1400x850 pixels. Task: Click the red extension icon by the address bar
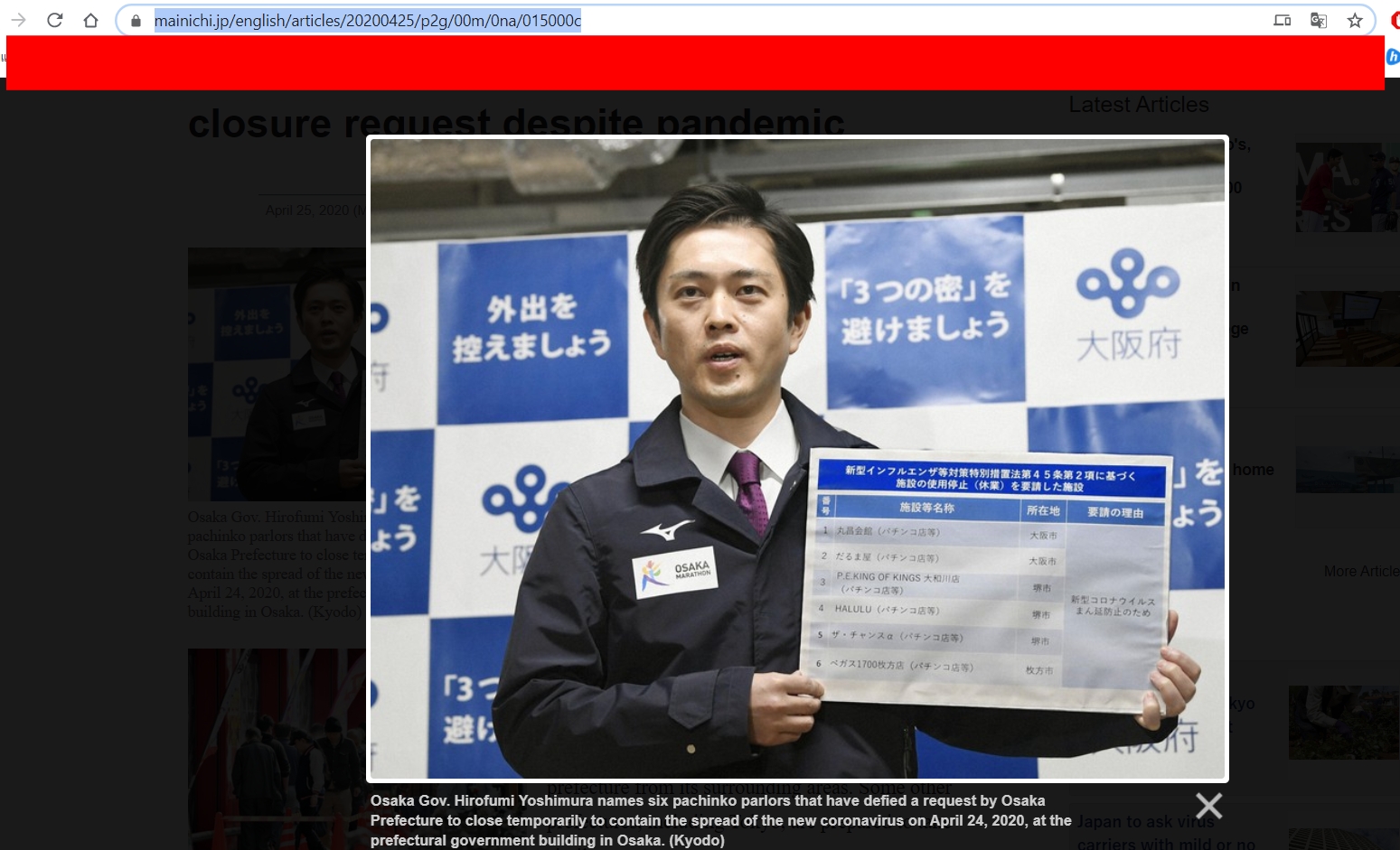click(x=1395, y=20)
